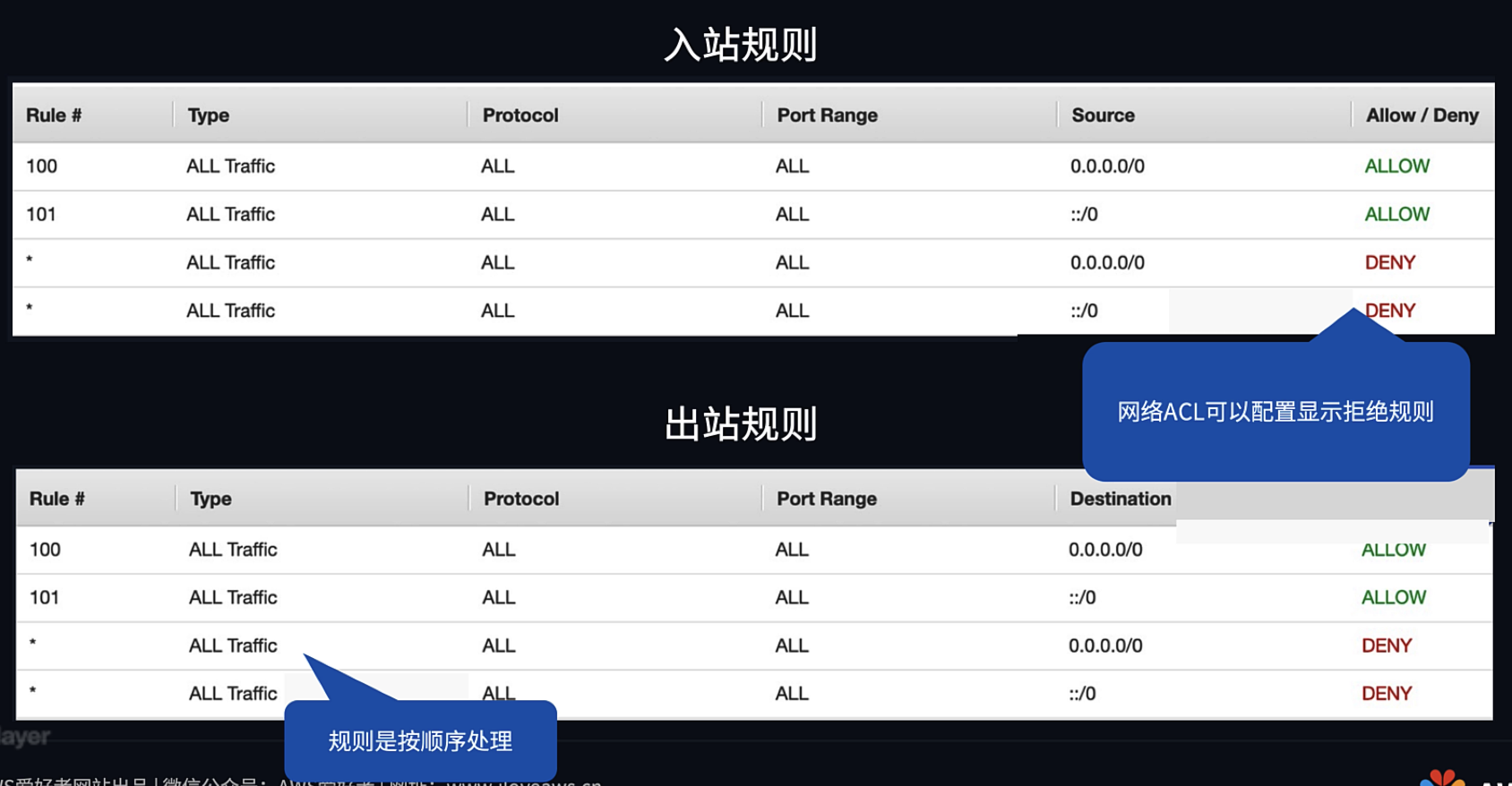Click Destination 0.0.0.0/0 in outbound DENY row

click(1105, 645)
